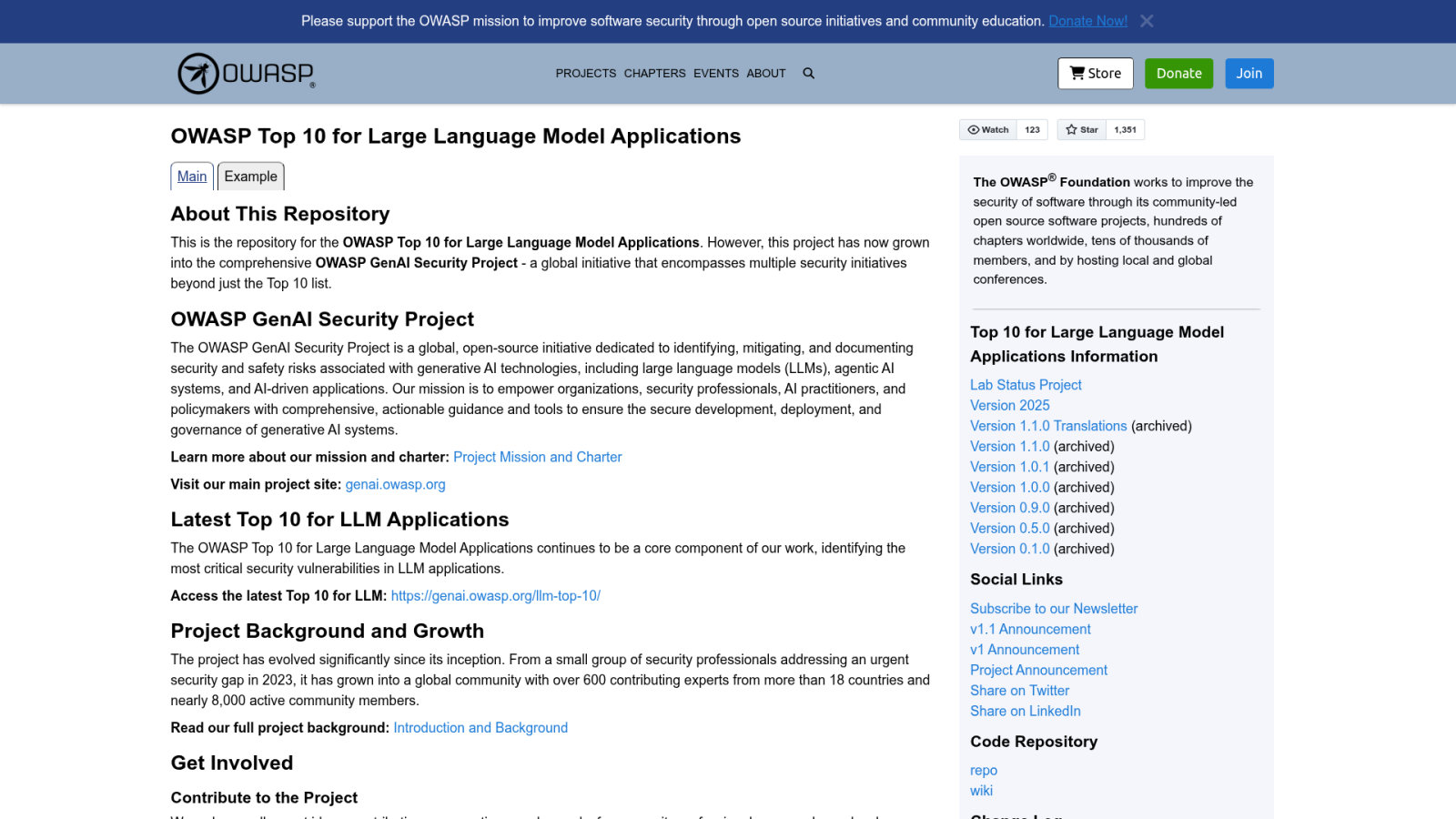Open Version 1.1.0 Translations link

point(1048,426)
